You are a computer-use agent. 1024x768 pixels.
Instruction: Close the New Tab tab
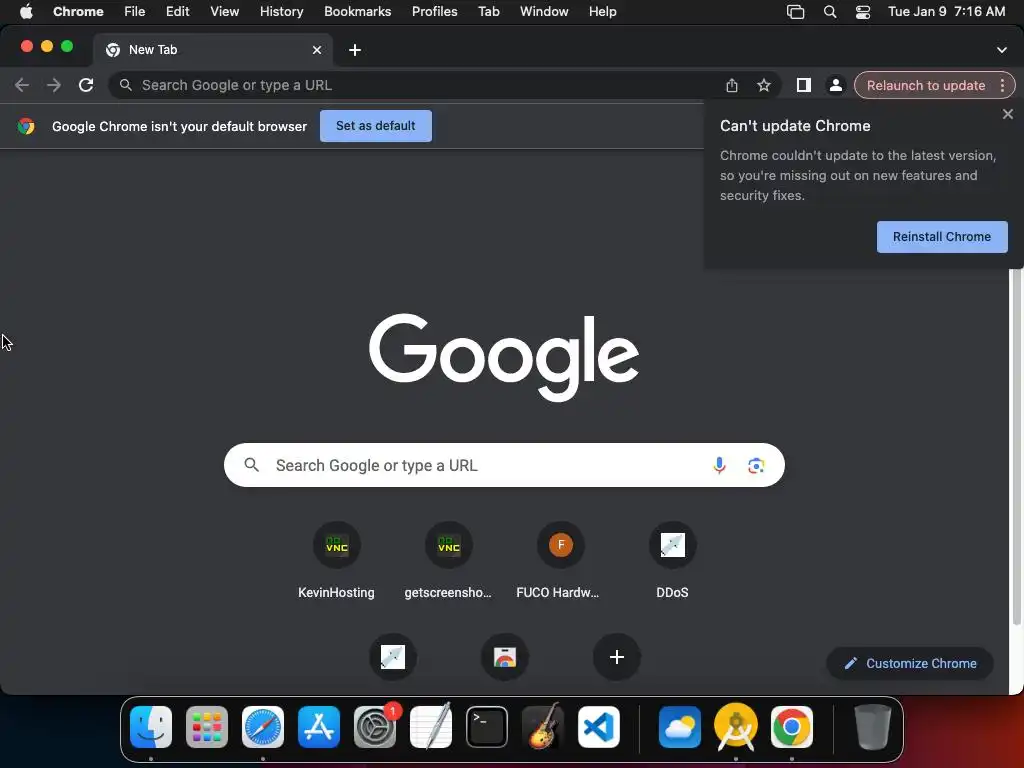coord(317,50)
